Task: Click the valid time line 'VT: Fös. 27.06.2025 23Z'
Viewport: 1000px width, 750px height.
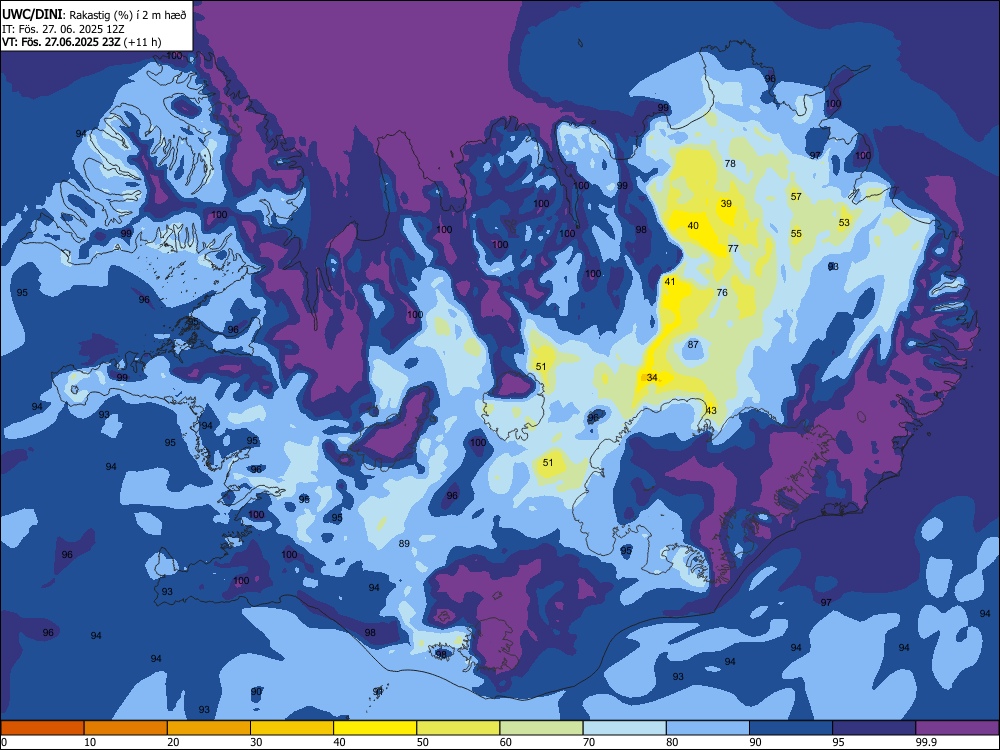Action: 61,42
